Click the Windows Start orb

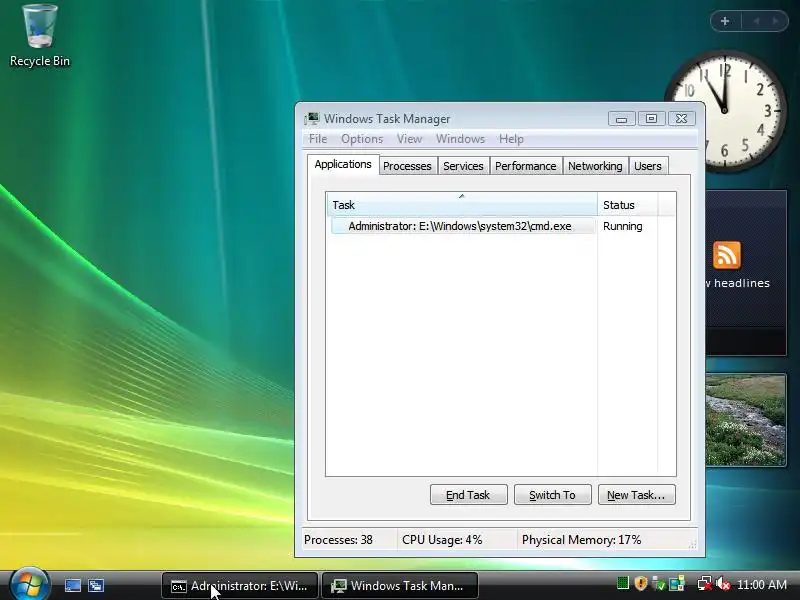click(29, 585)
